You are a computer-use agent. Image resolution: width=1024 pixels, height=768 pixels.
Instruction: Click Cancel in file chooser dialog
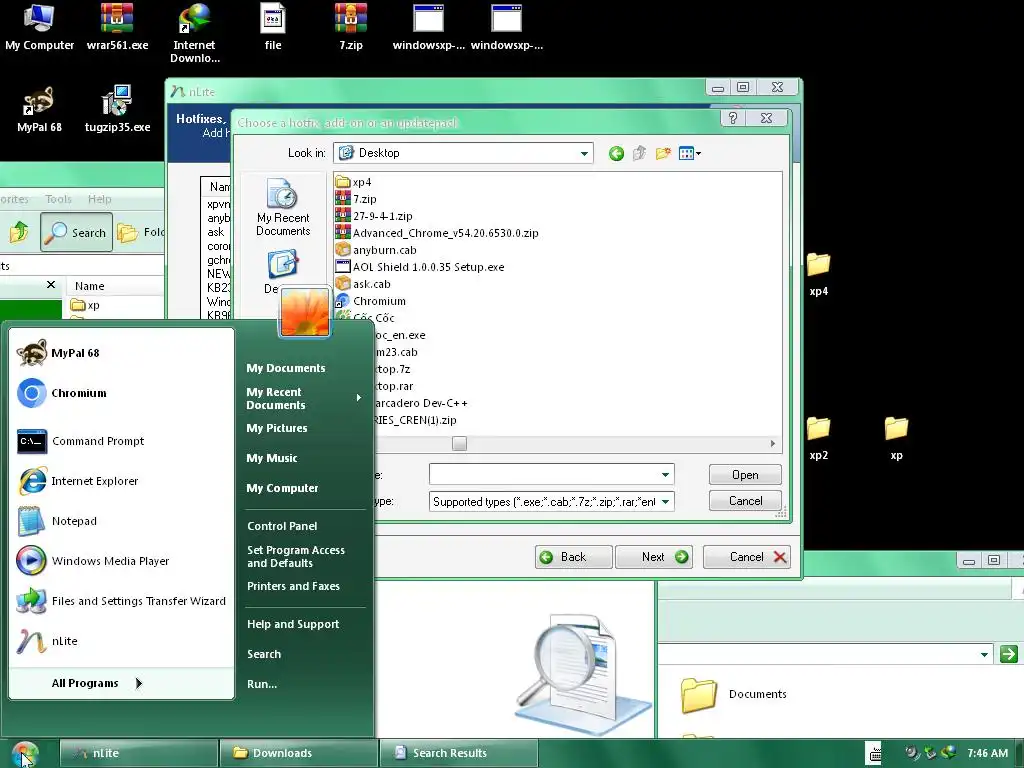coord(745,501)
